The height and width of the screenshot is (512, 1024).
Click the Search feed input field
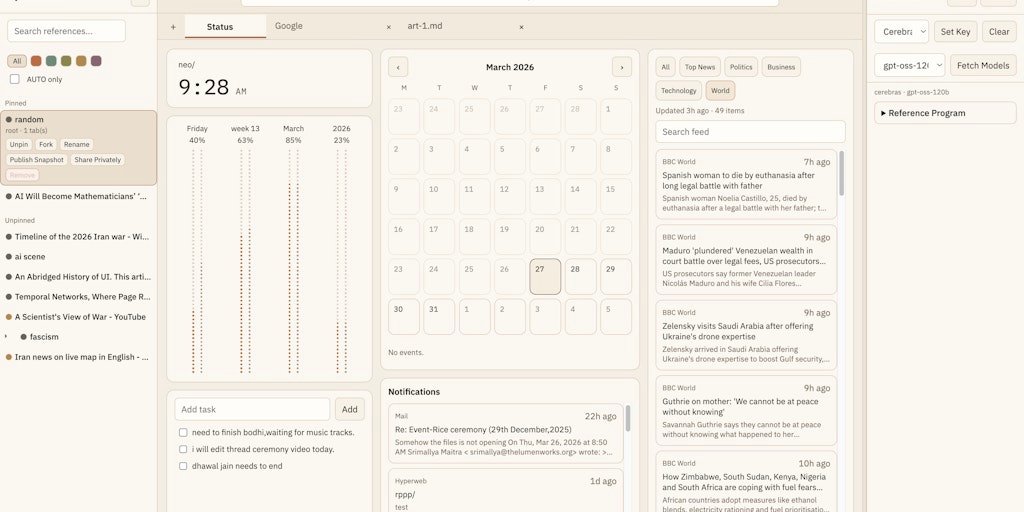[750, 132]
